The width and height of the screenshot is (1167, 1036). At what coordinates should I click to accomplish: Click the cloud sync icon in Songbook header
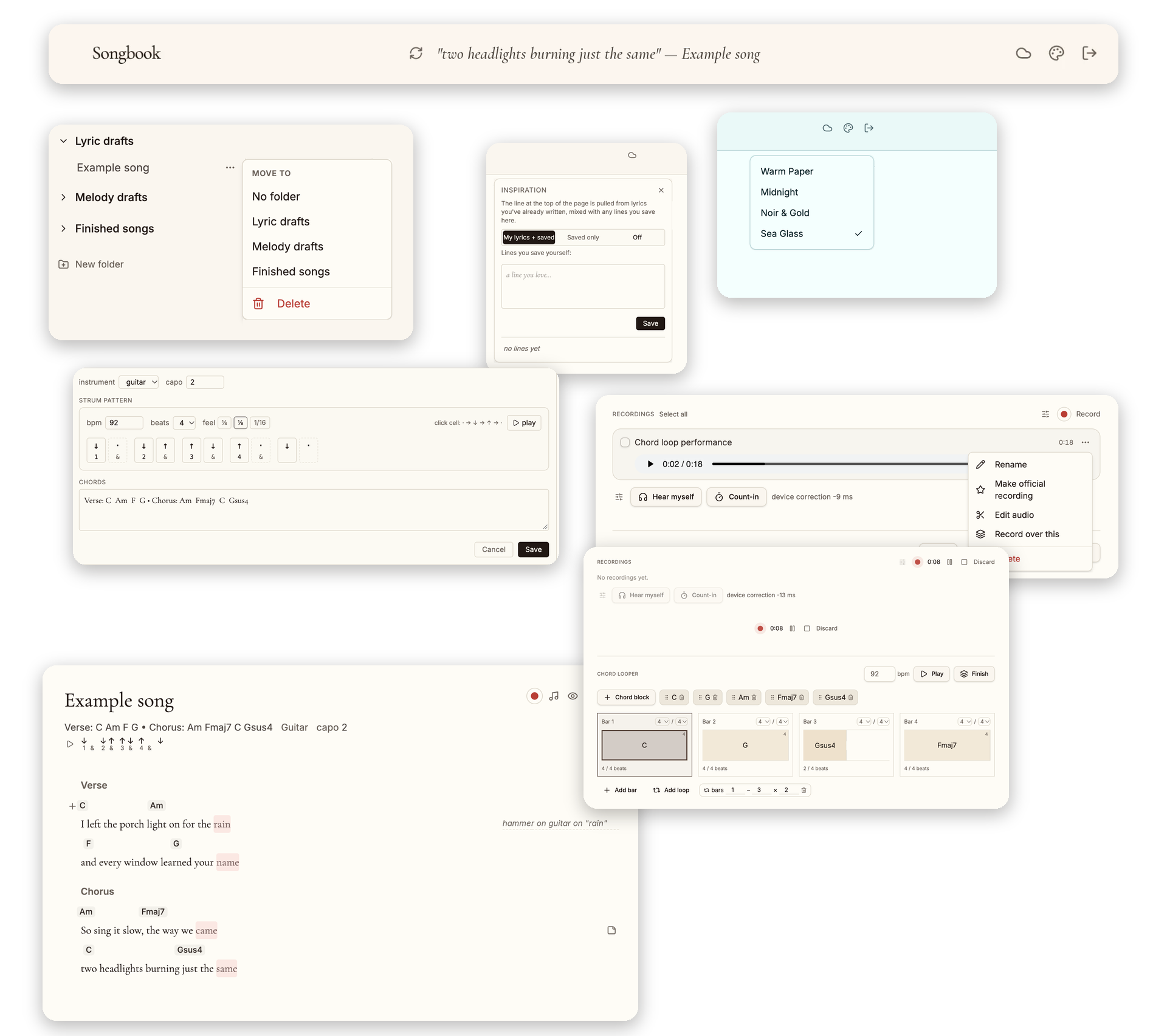(x=1024, y=53)
